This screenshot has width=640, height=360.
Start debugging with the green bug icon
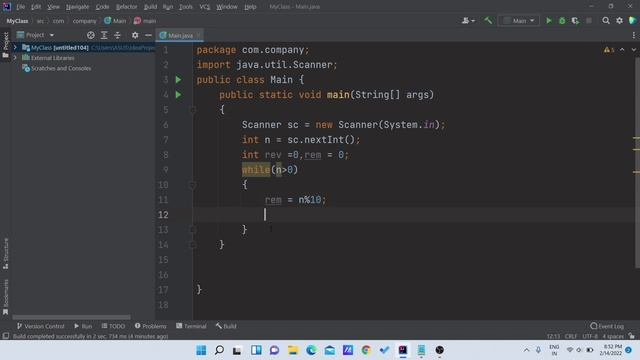coord(562,20)
